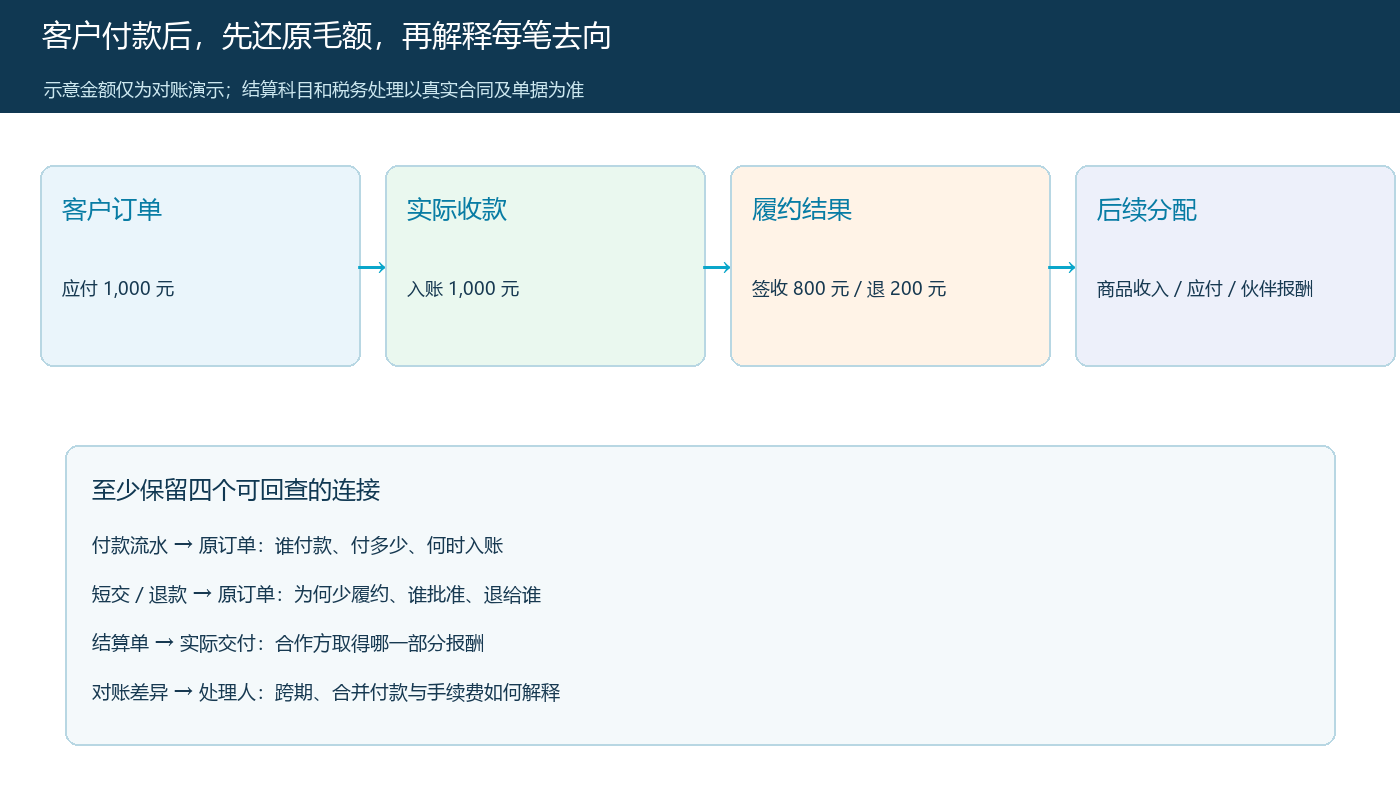The width and height of the screenshot is (1400, 805).
Task: Select the line starting 短交 / 退款
Action: pyautogui.click(x=316, y=595)
